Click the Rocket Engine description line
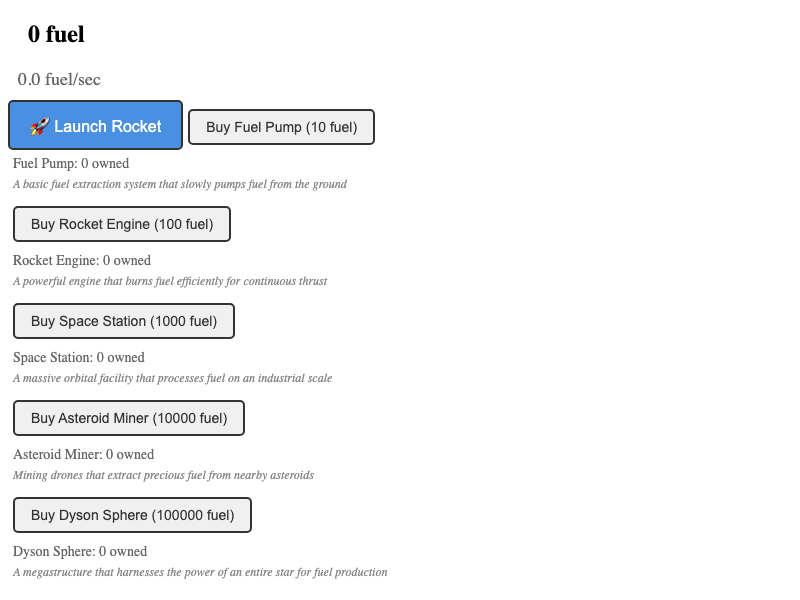This screenshot has height=600, width=800. [170, 281]
